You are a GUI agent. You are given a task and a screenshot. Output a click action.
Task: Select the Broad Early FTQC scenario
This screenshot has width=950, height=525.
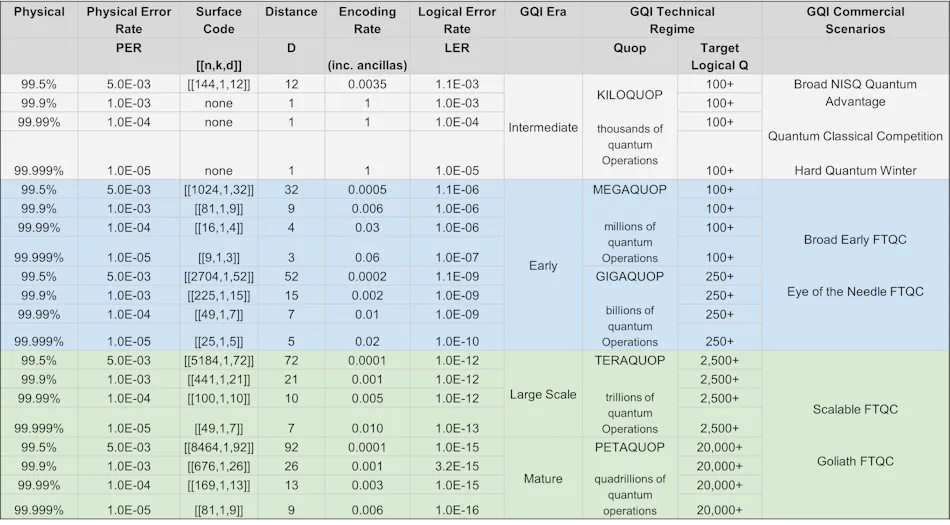[855, 239]
